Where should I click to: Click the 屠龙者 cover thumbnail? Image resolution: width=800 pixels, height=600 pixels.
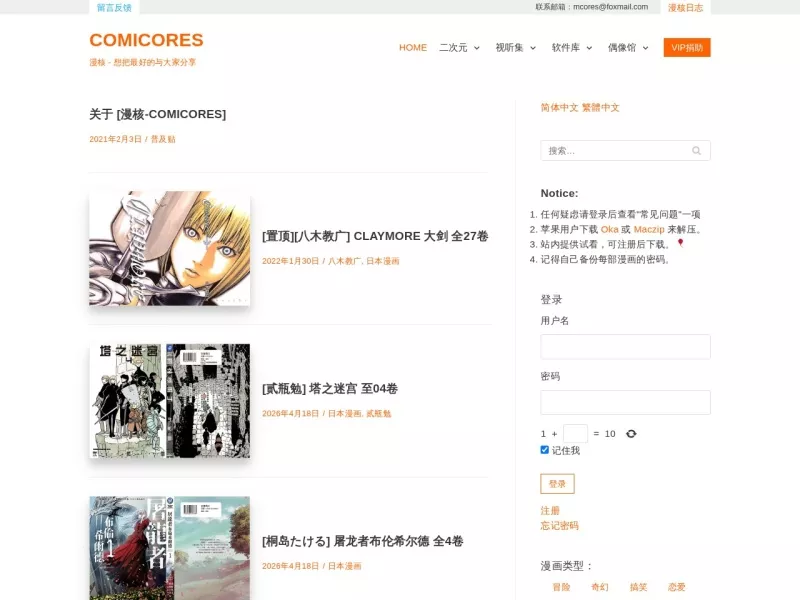click(x=169, y=548)
